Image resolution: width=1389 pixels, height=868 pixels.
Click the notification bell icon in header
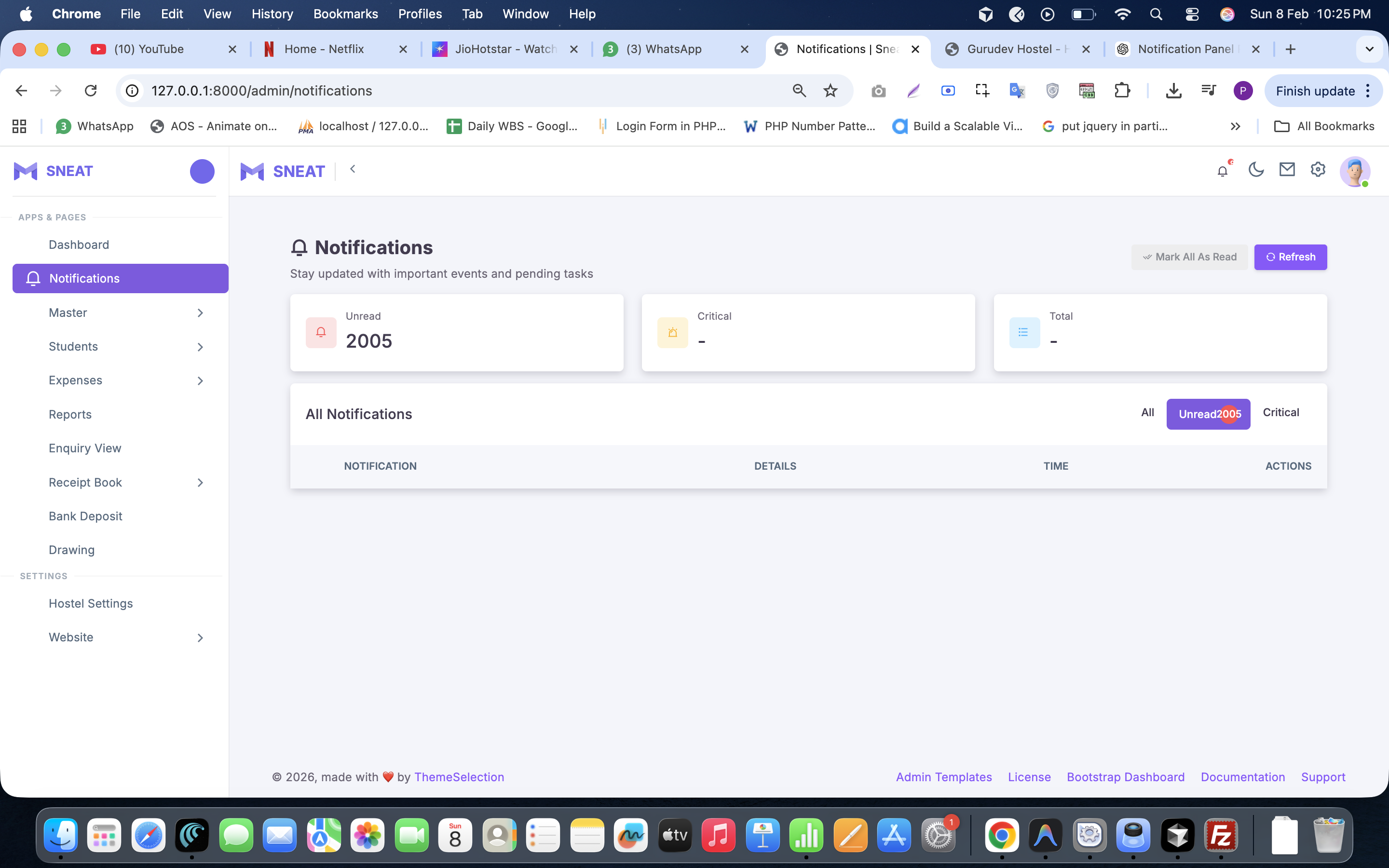[x=1223, y=171]
